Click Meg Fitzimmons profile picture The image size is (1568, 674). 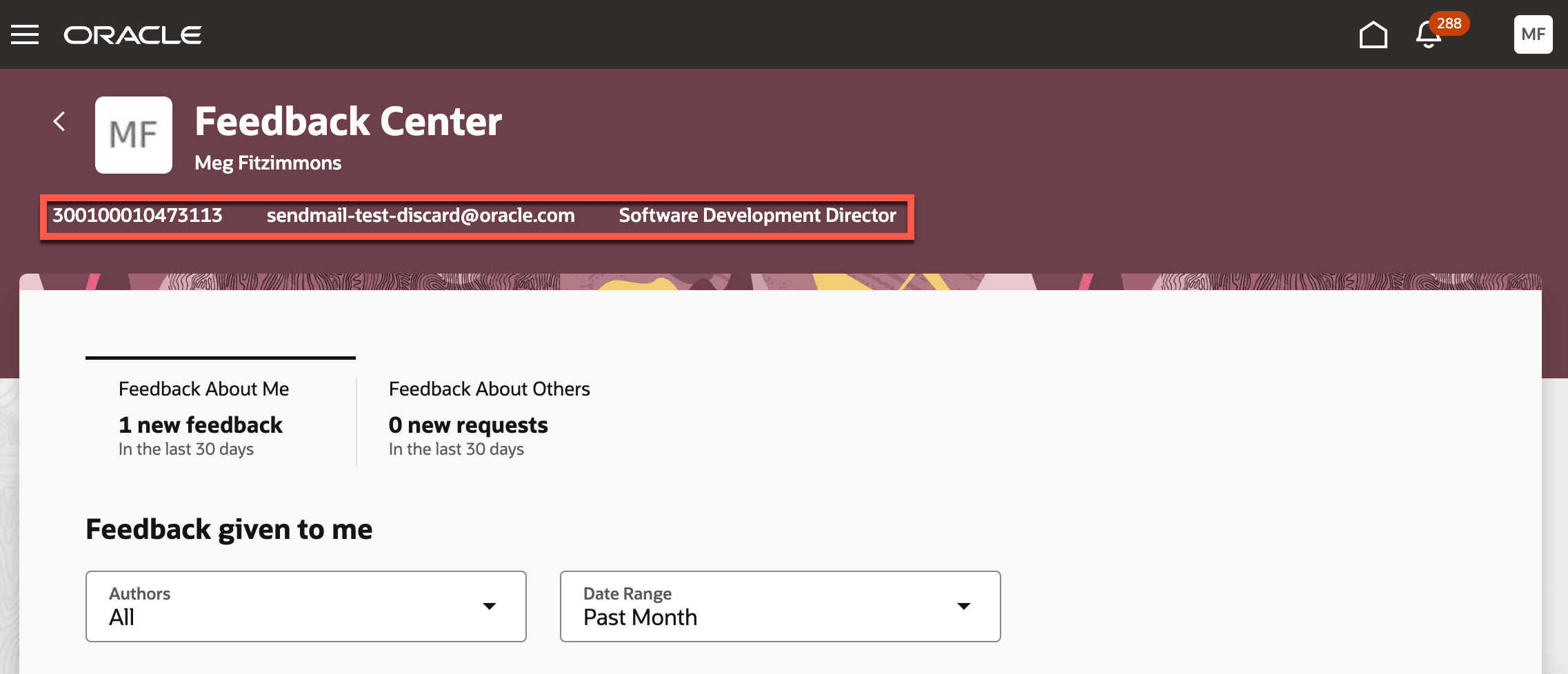(x=134, y=134)
